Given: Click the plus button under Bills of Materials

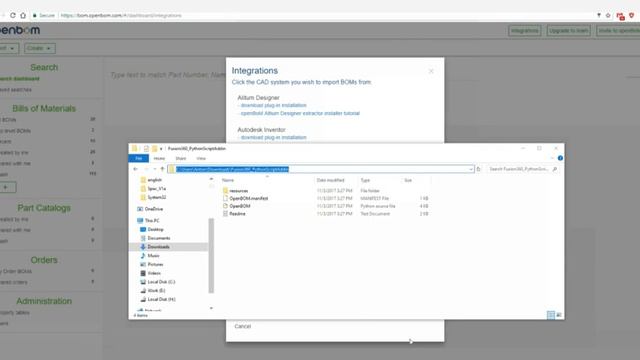Looking at the screenshot, I should (7, 187).
